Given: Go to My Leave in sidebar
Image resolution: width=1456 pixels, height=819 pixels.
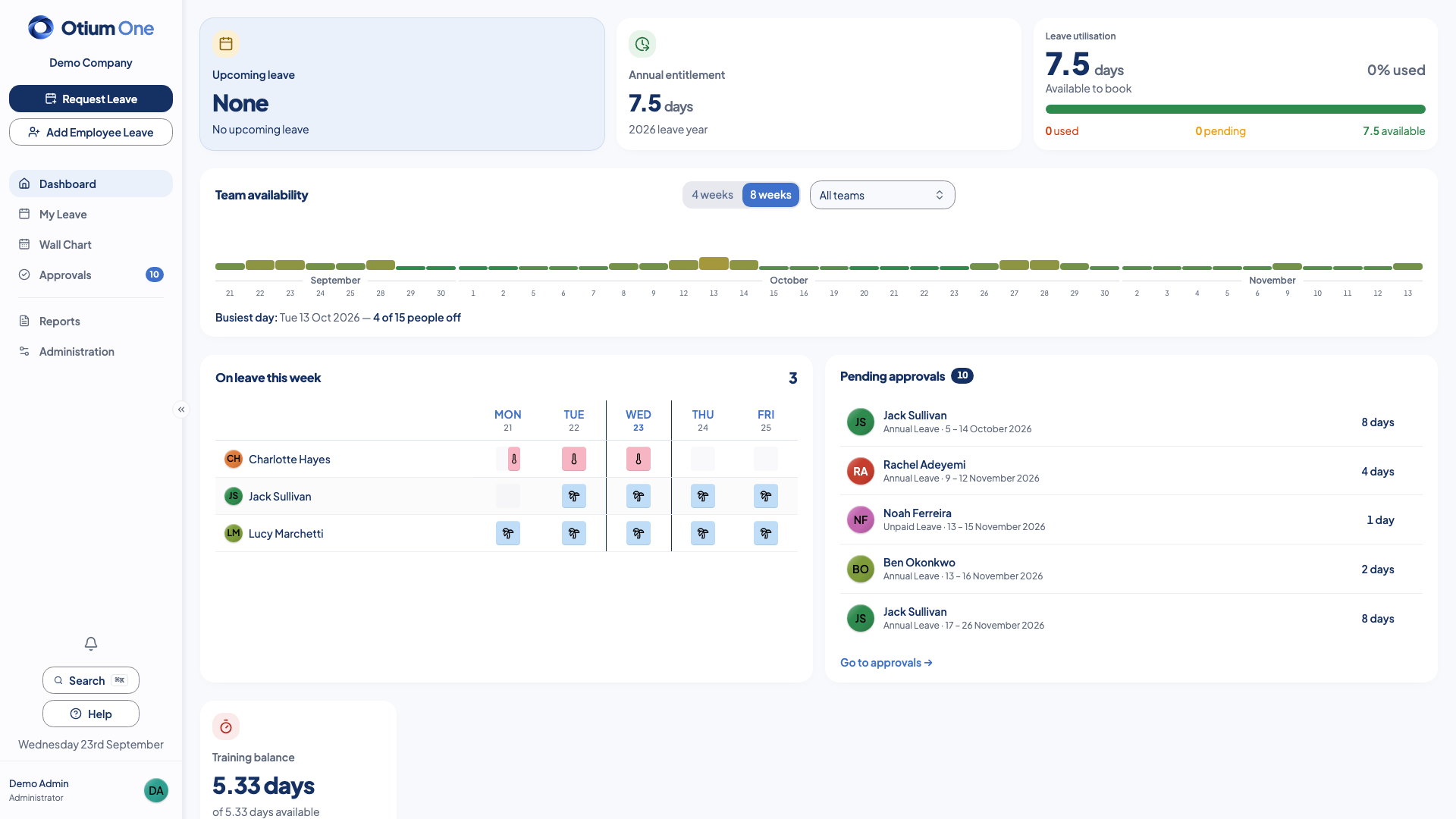Looking at the screenshot, I should (91, 214).
